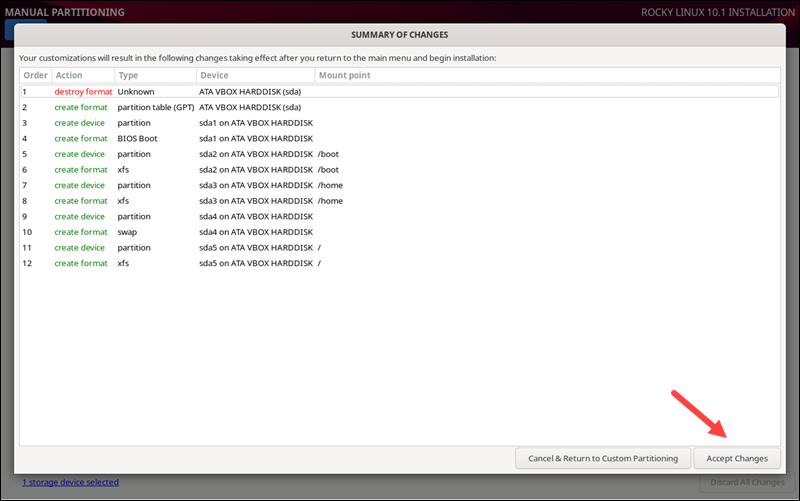Screen dimensions: 800x501
Task: Click the Accept Changes button
Action: click(x=737, y=458)
